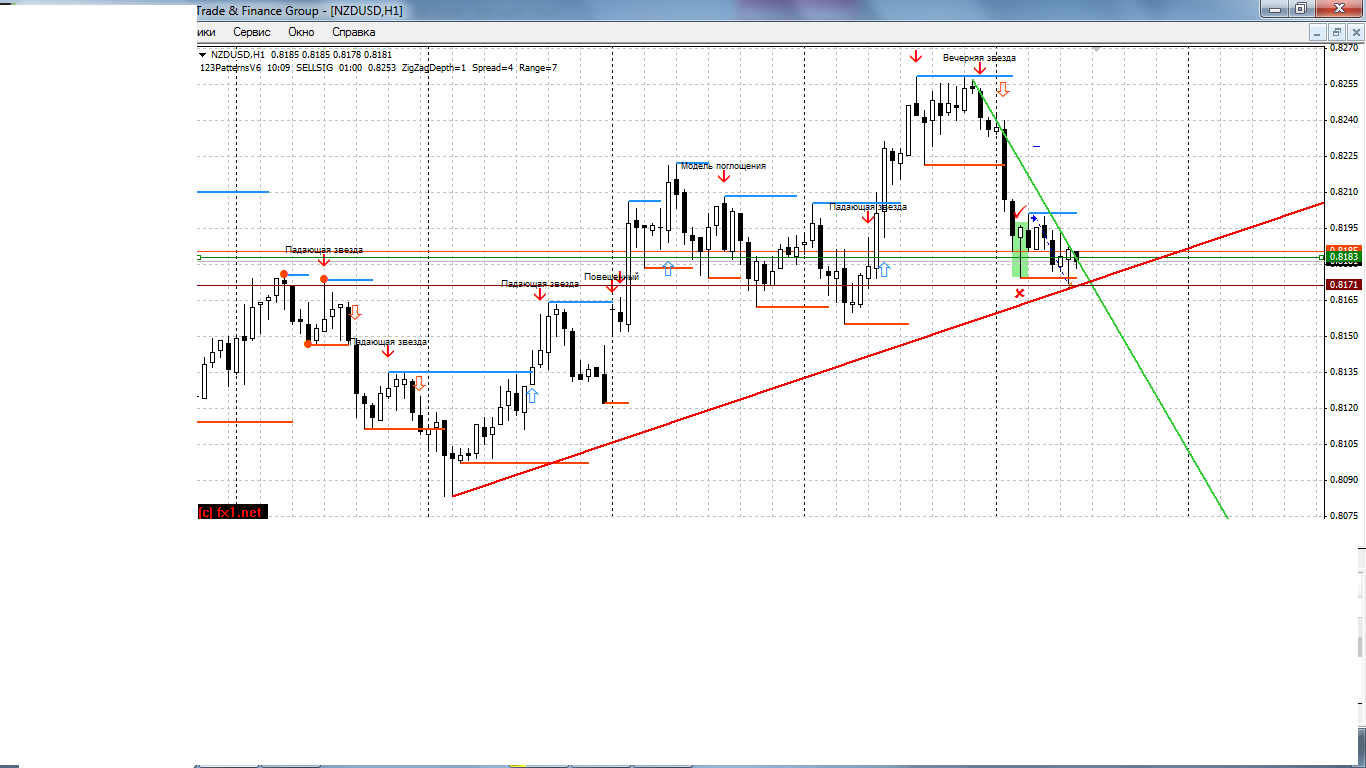1366x768 pixels.
Task: Click the gray chart shift triangle marker
Action: [1096, 48]
